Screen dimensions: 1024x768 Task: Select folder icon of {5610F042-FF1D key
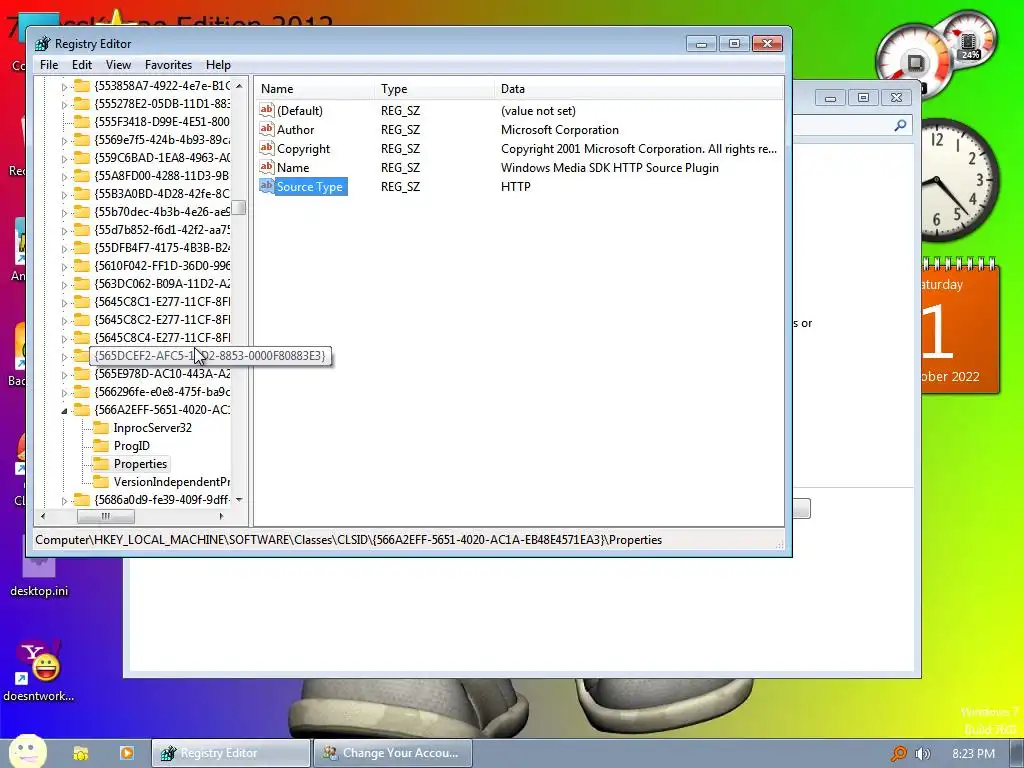82,266
